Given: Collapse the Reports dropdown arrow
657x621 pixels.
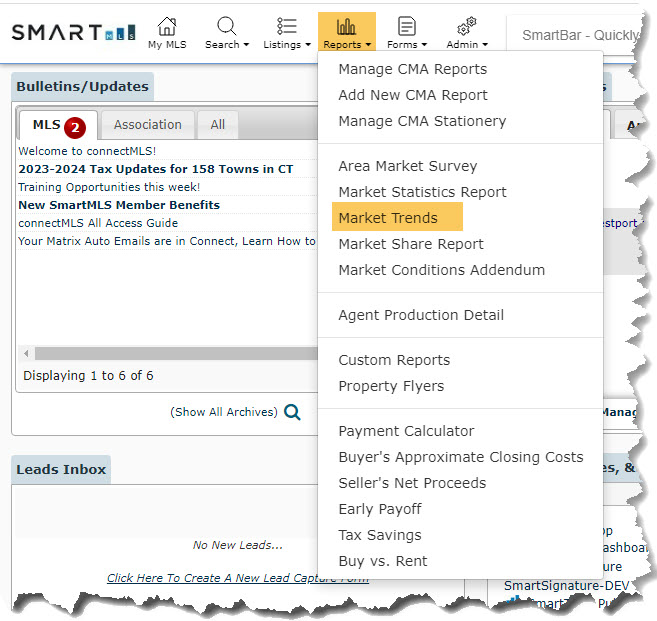Looking at the screenshot, I should [368, 45].
